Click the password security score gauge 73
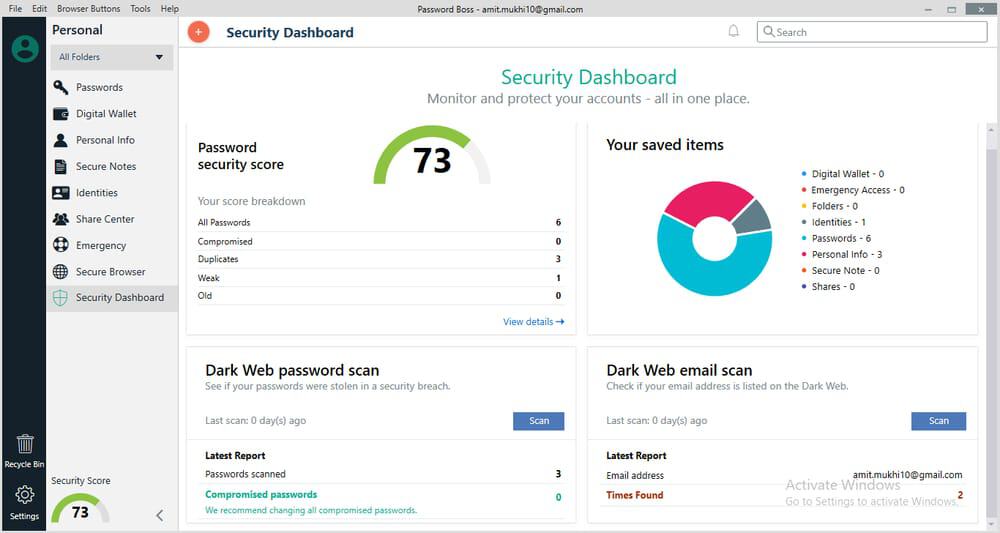The height and width of the screenshot is (533, 1000). click(x=432, y=156)
